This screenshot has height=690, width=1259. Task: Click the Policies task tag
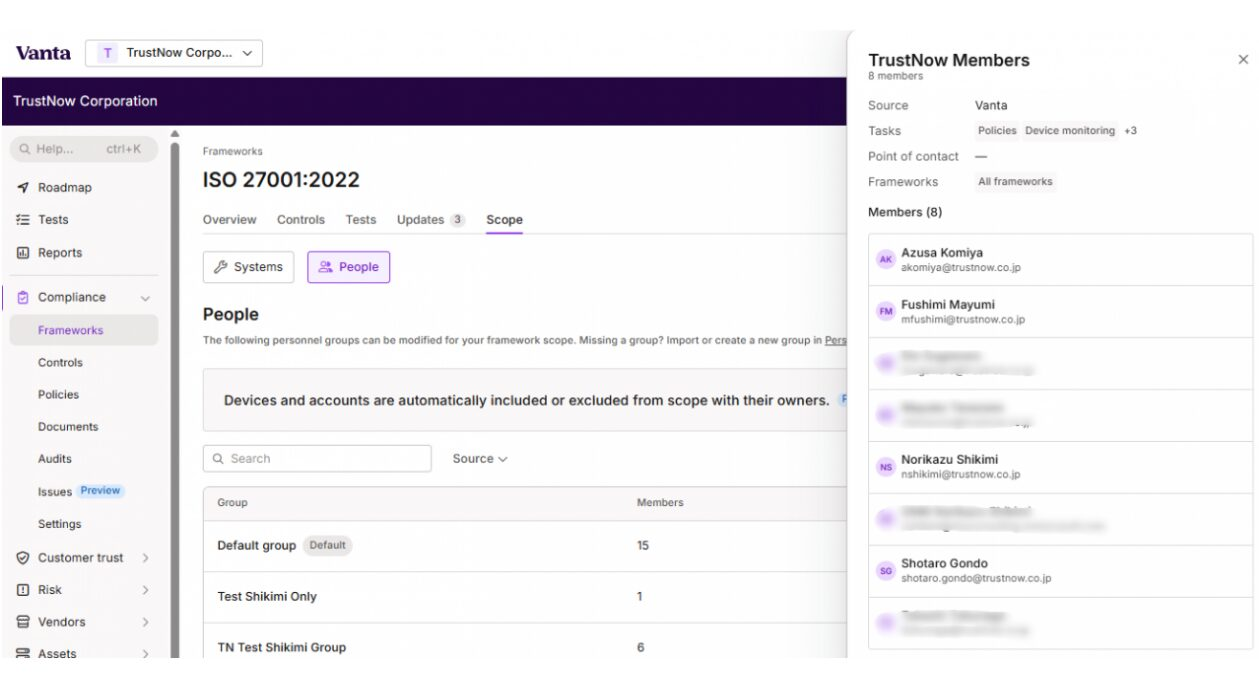click(x=997, y=131)
